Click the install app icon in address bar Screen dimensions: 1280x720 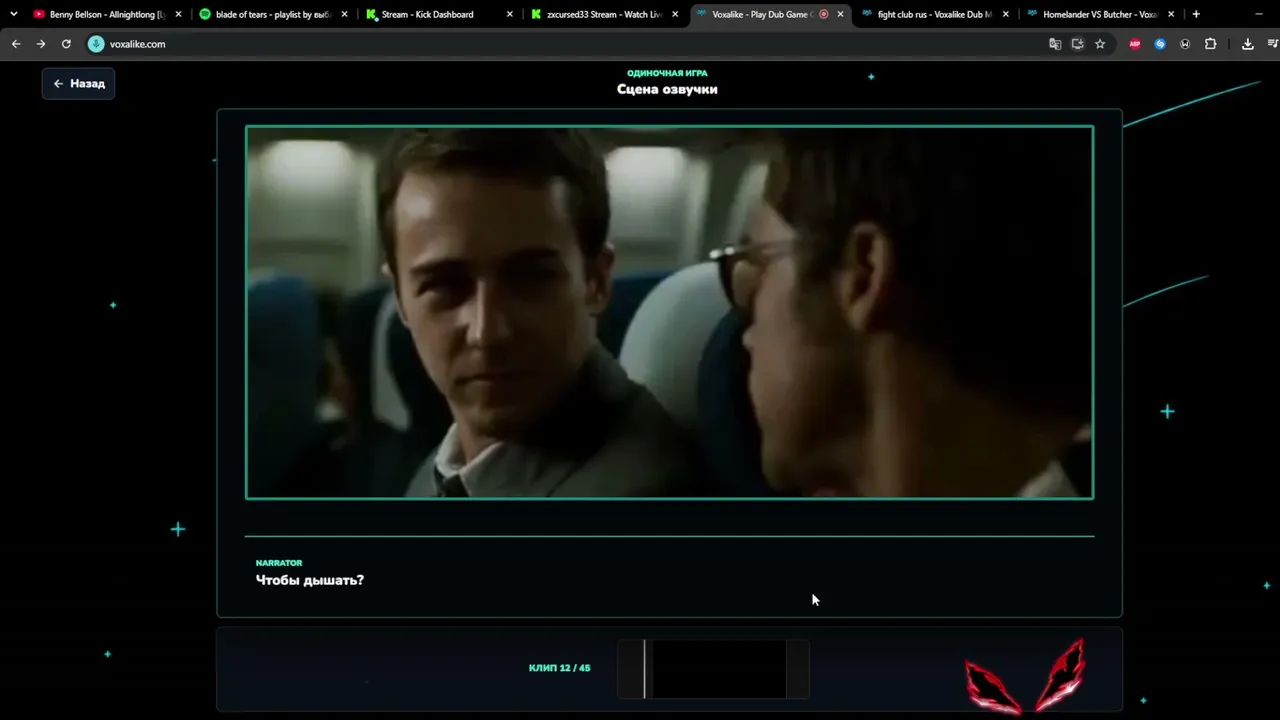point(1078,44)
